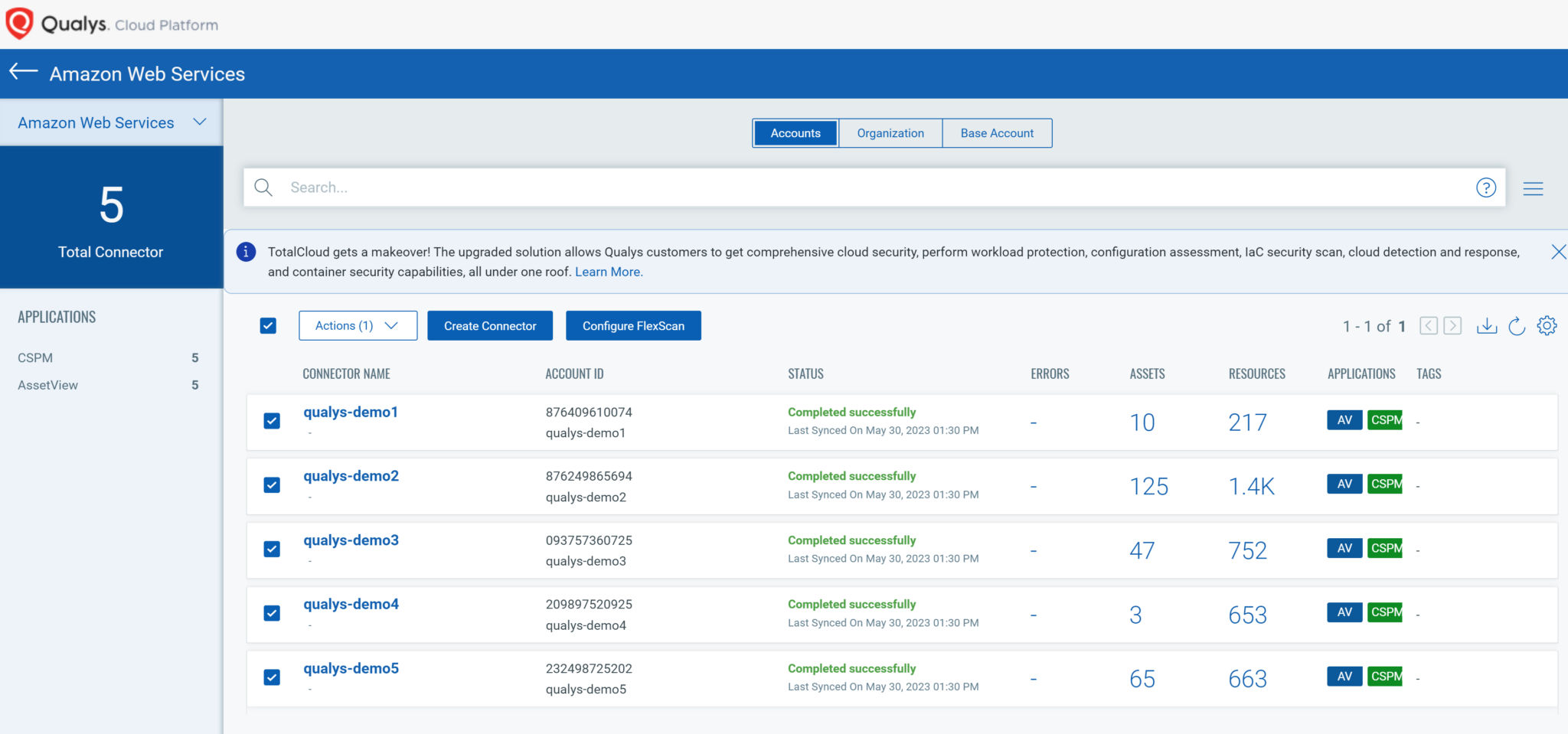The height and width of the screenshot is (734, 1568).
Task: Click the info icon in the TotalCloud banner
Action: pos(245,252)
